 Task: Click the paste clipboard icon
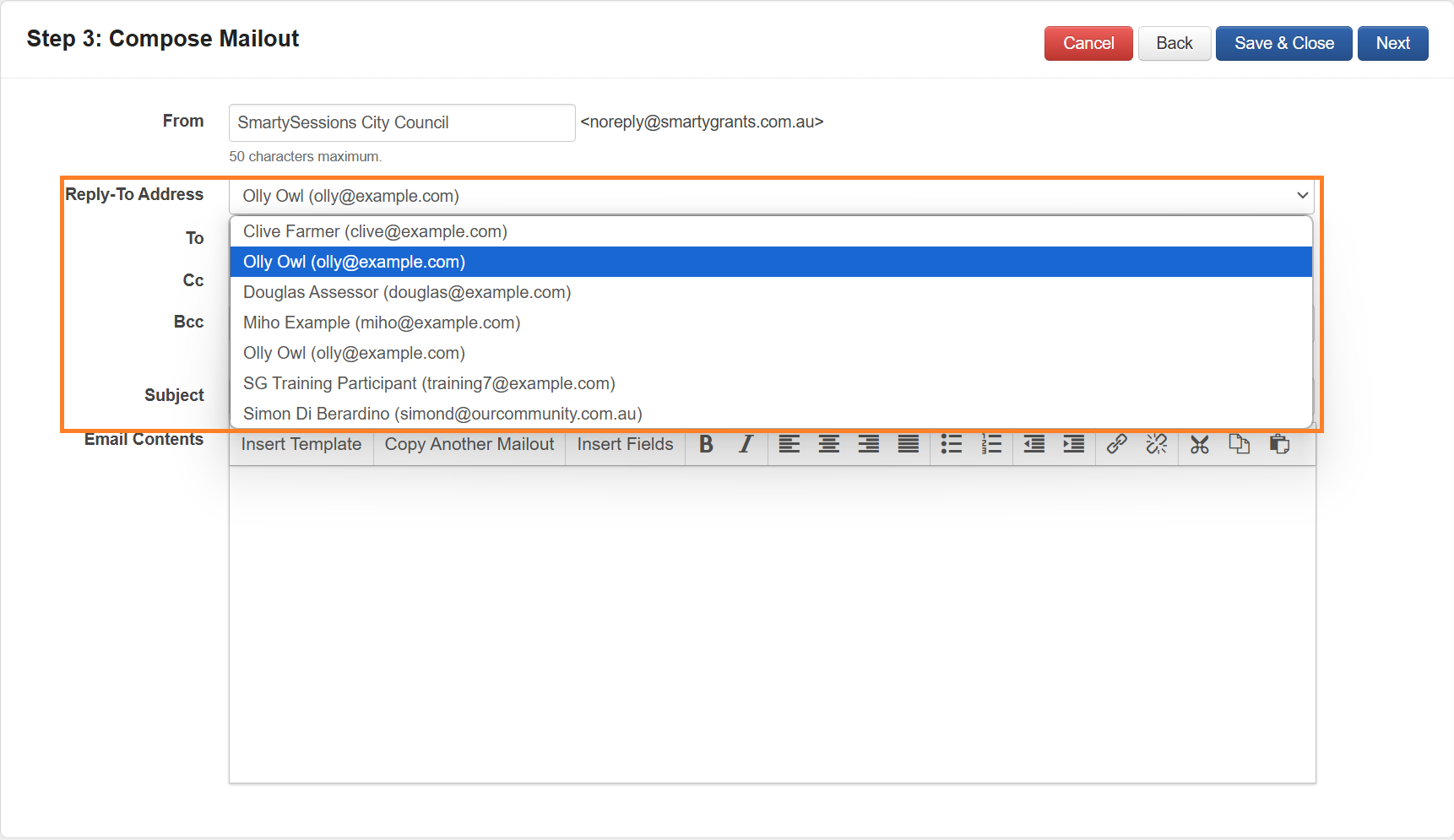(x=1279, y=444)
